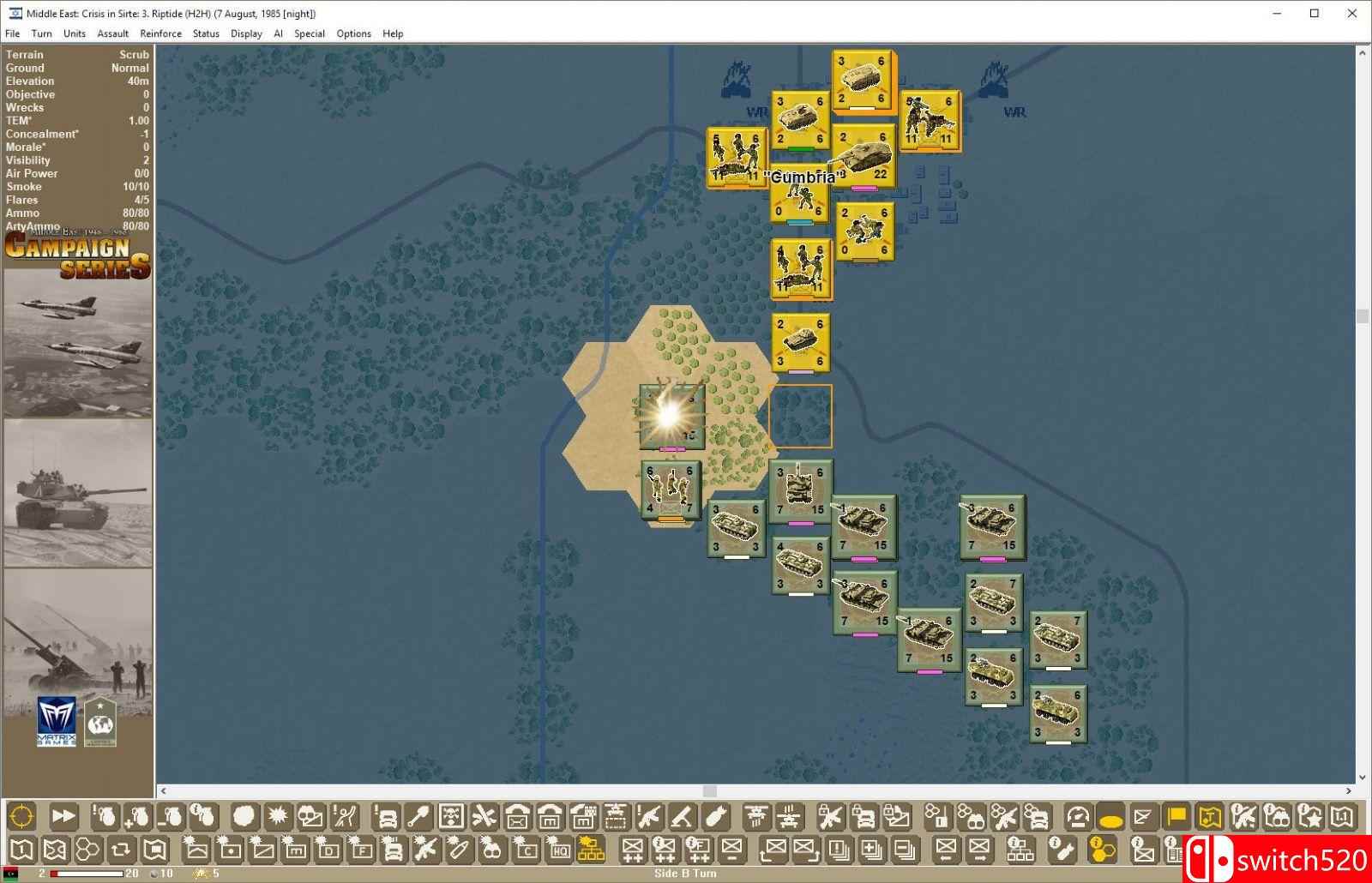Open the Special menu

(309, 33)
